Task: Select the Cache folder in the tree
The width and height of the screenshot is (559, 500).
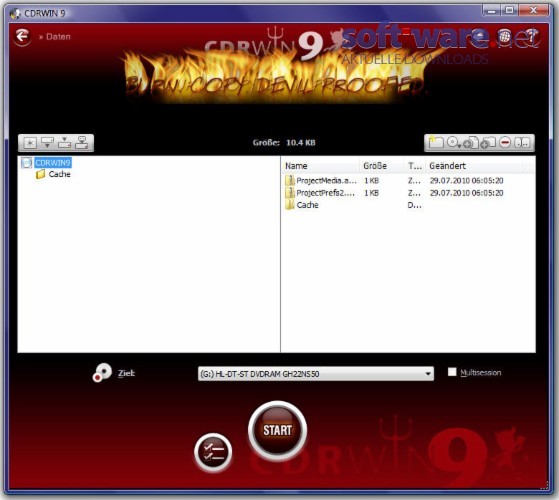Action: [x=59, y=174]
